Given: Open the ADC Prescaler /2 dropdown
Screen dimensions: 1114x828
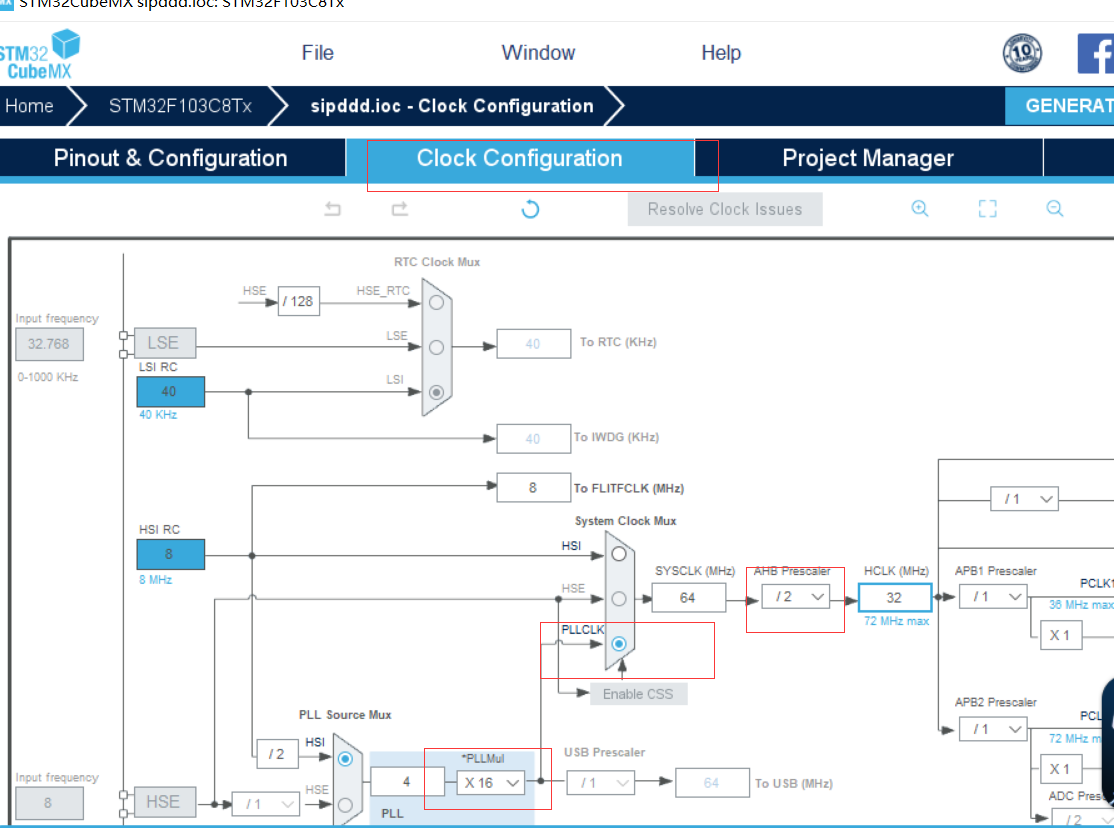Looking at the screenshot, I should pos(1082,818).
